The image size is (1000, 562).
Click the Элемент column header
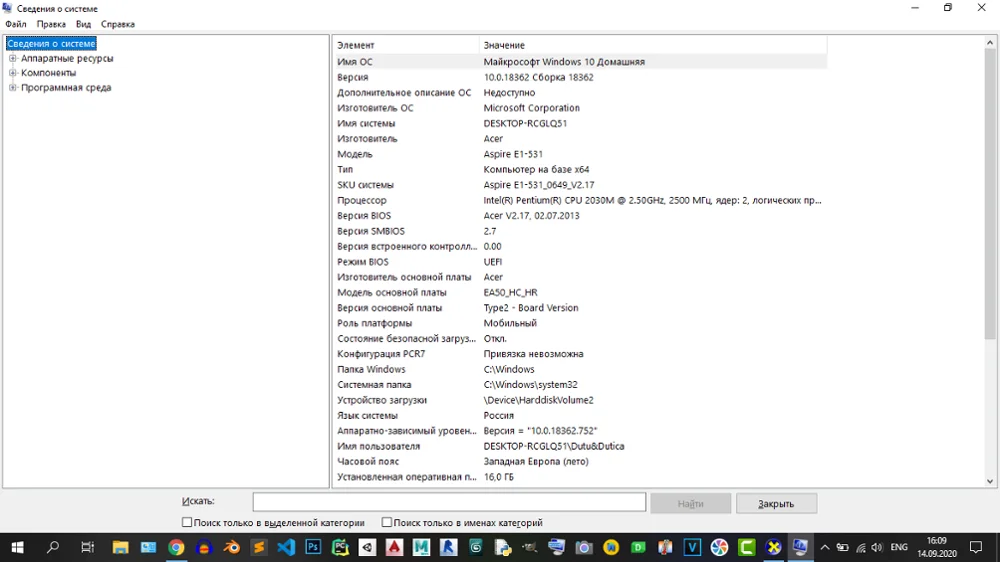pyautogui.click(x=406, y=45)
